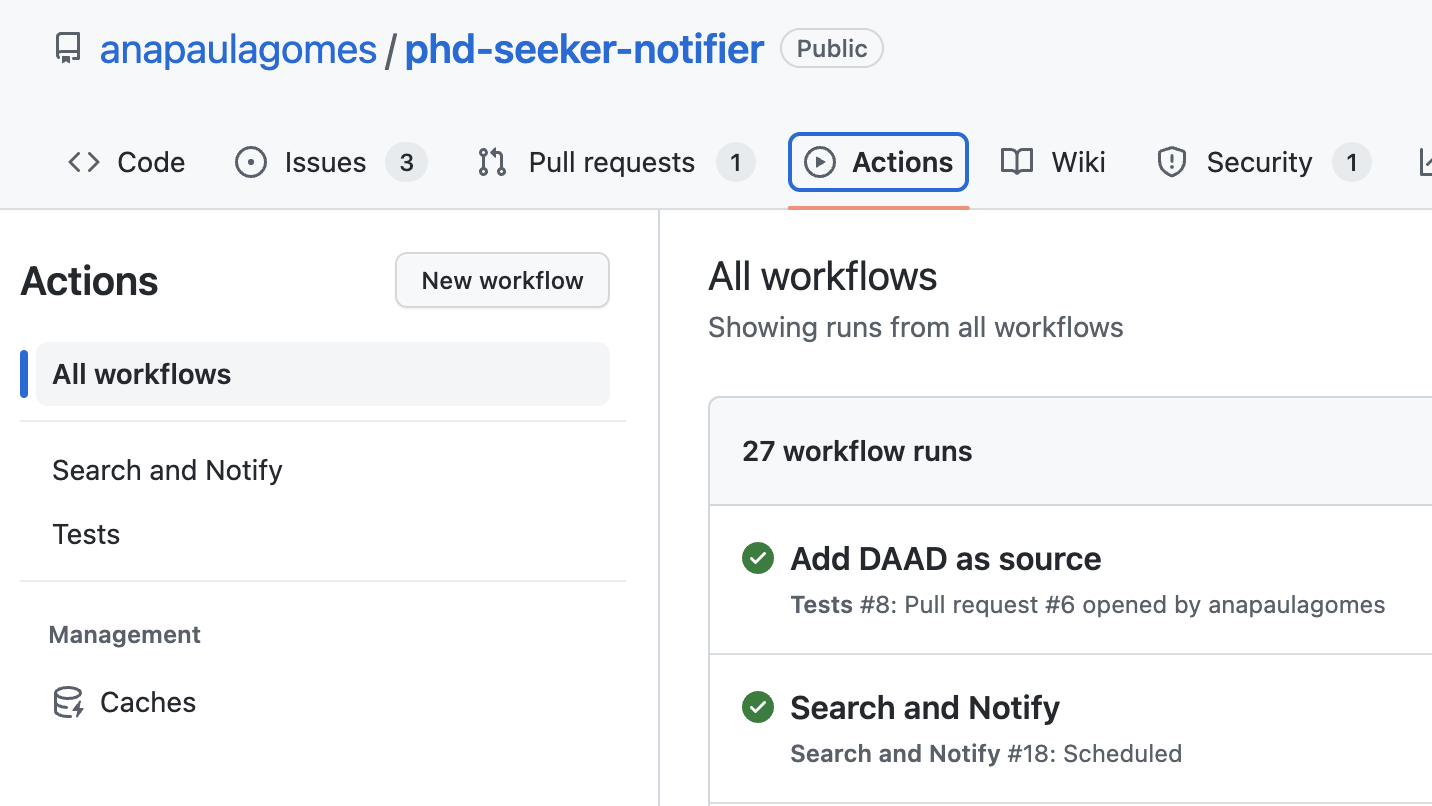Create a workflow with New workflow button

[x=502, y=280]
